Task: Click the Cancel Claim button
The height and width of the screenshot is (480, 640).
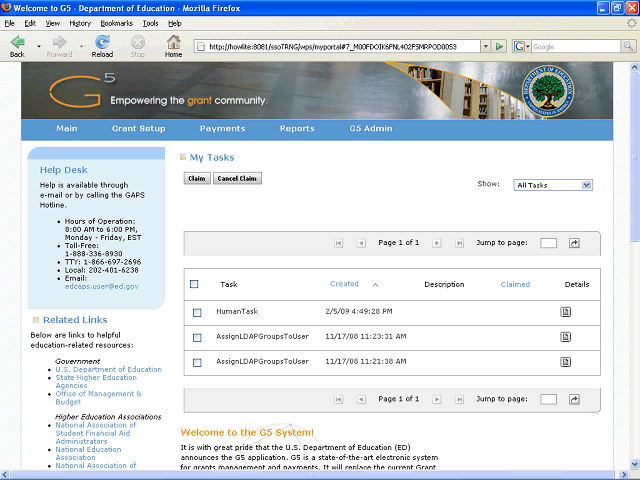Action: point(237,178)
